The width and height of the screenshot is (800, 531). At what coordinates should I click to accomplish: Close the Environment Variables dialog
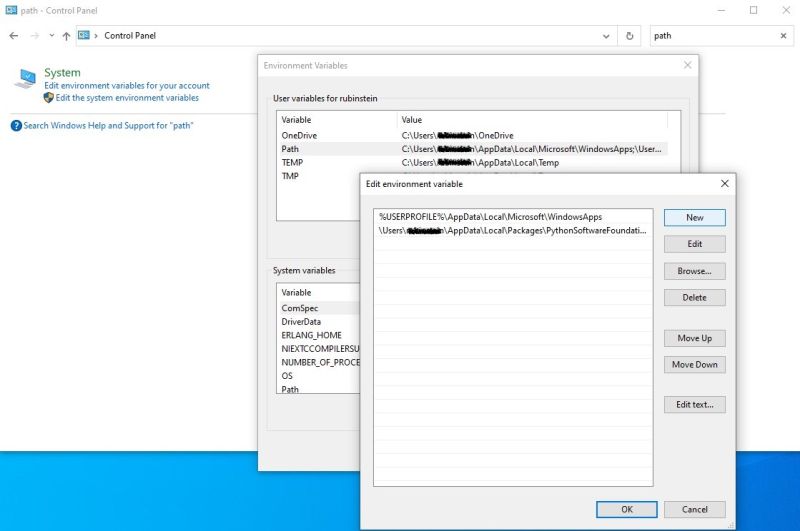click(x=687, y=65)
